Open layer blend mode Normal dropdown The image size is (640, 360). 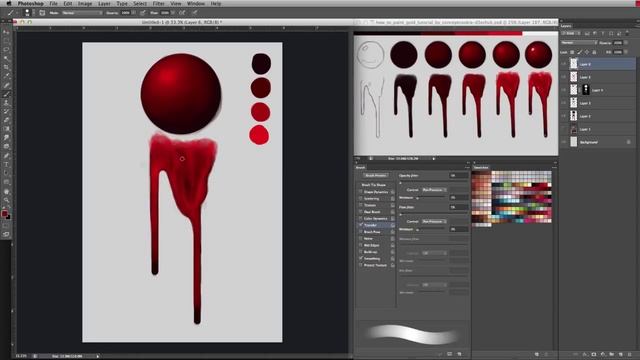(579, 43)
